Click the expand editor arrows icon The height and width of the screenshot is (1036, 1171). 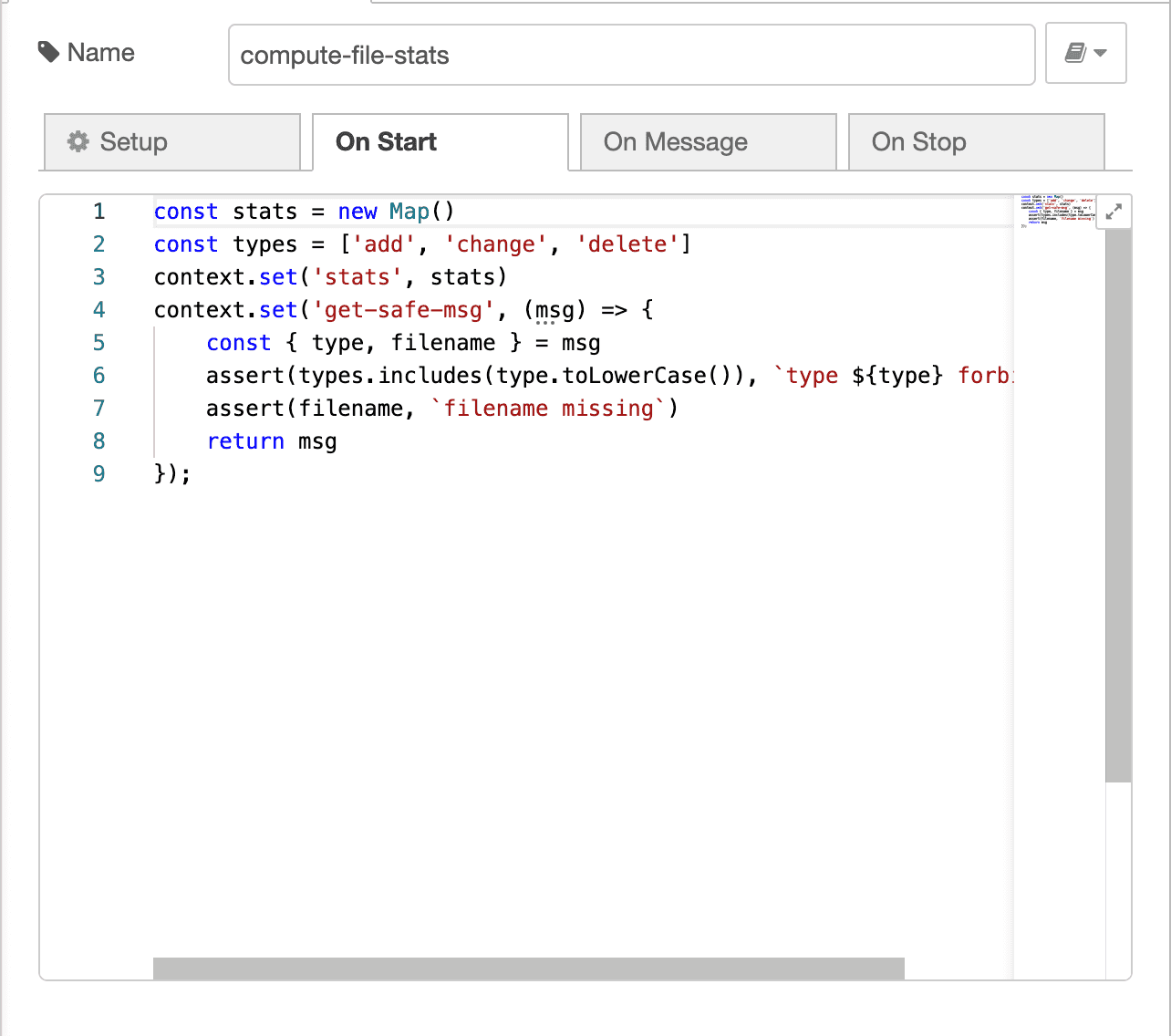click(x=1114, y=212)
